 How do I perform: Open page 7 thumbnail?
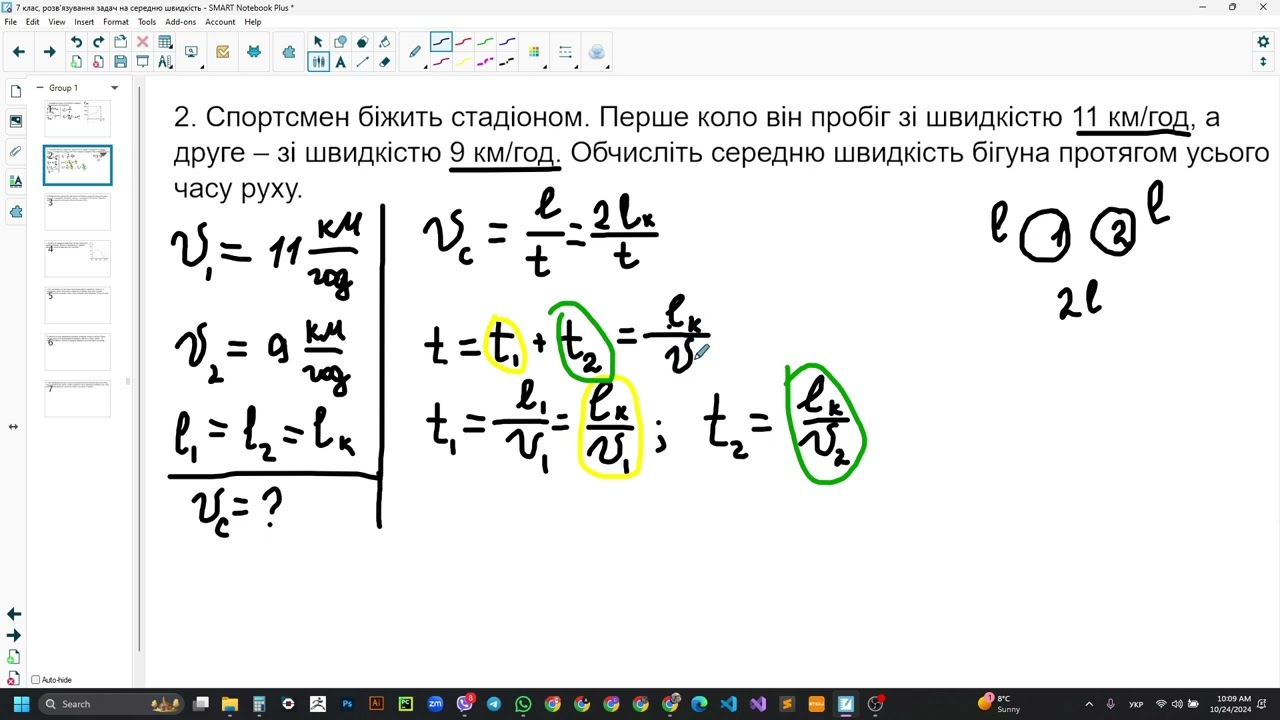[78, 398]
